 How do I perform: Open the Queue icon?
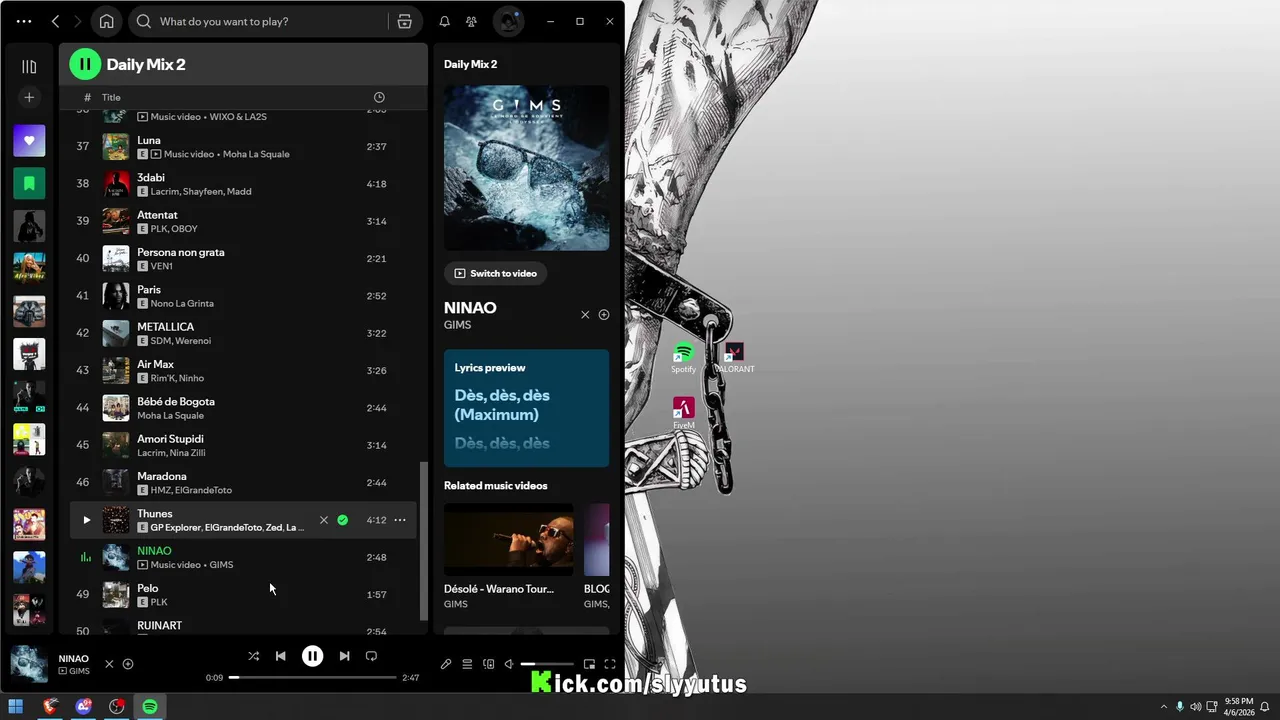[467, 664]
